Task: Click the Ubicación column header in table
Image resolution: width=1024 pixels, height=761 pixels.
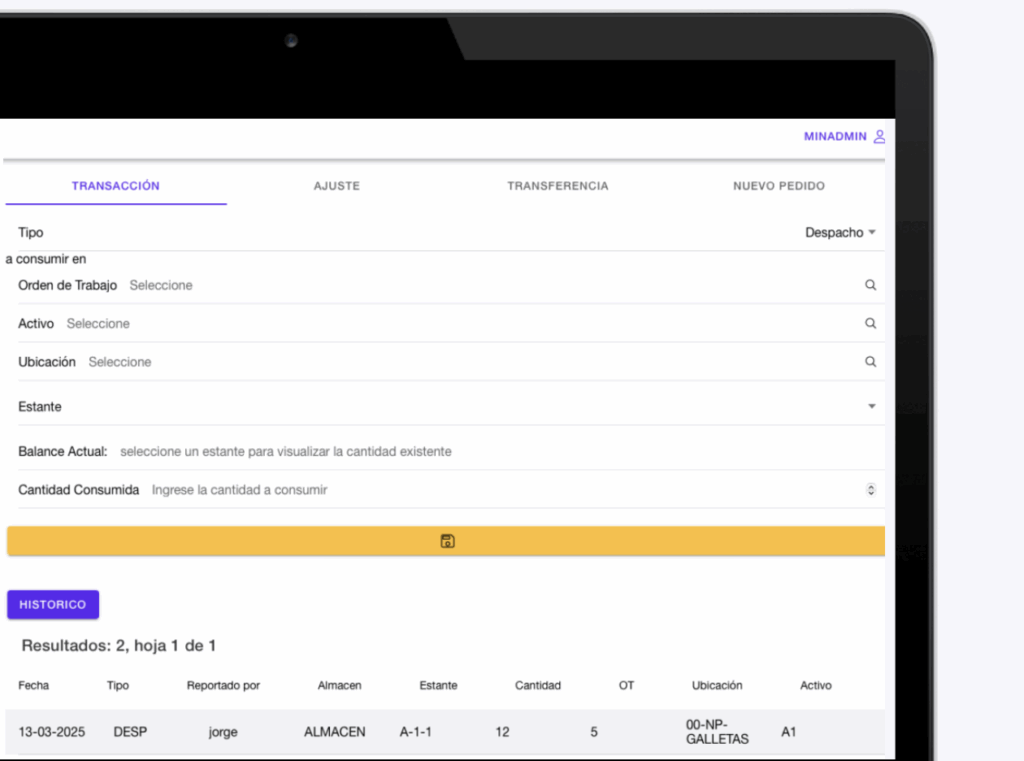Action: (x=717, y=685)
